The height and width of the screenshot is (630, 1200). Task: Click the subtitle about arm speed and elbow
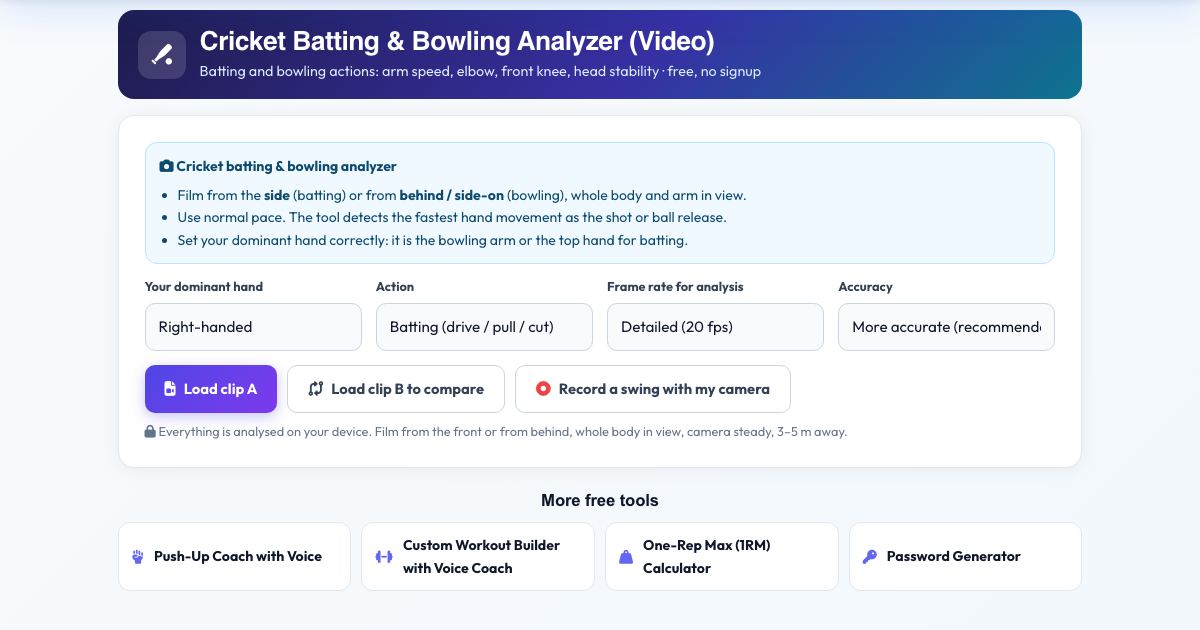click(480, 72)
